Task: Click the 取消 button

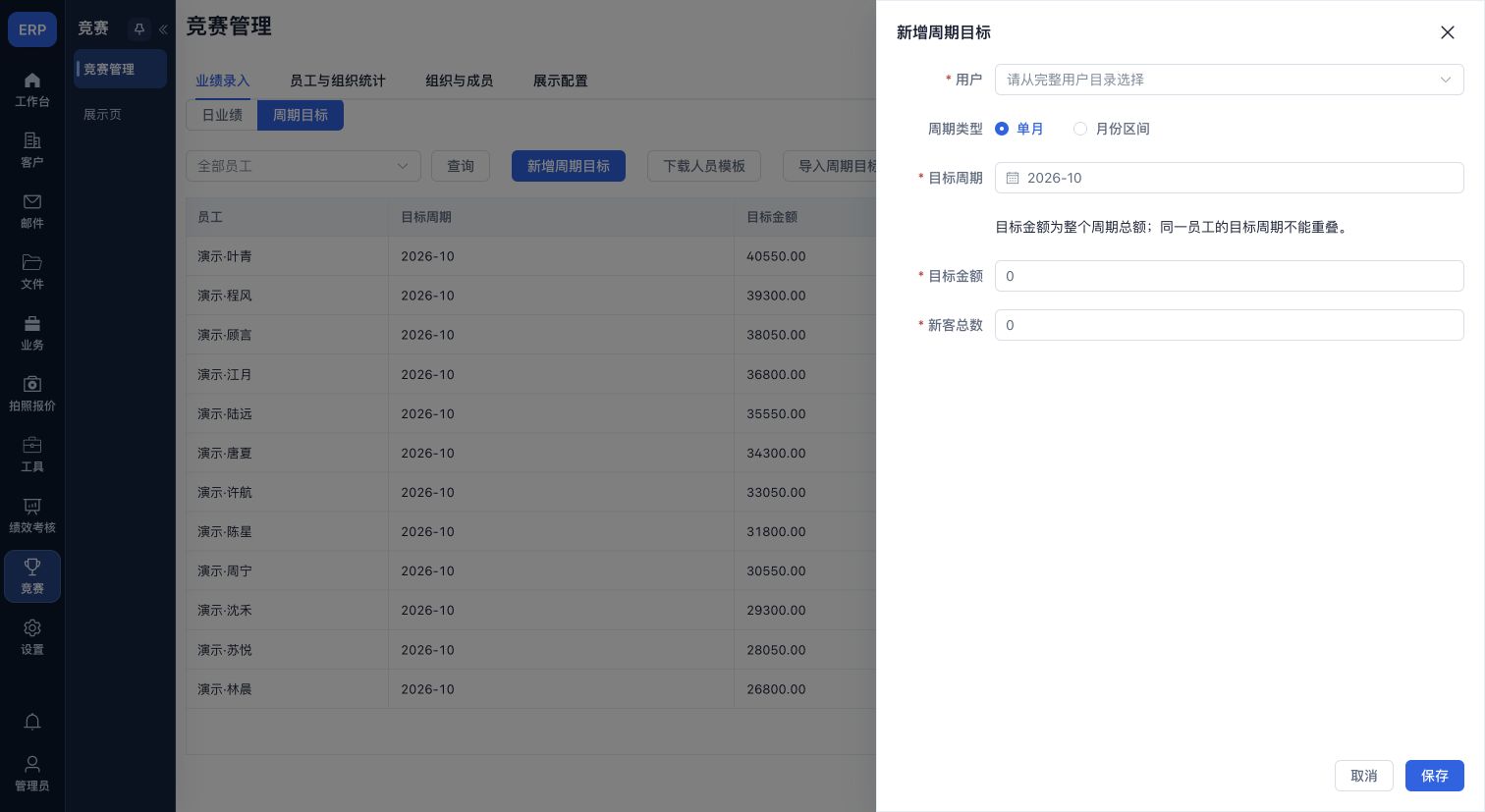Action: (1363, 776)
